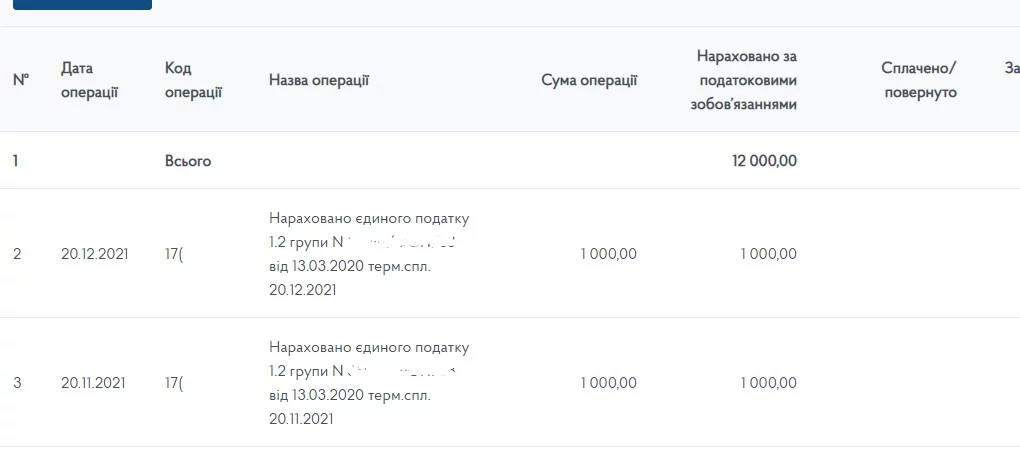Click the Сплачено/повернуто column header
This screenshot has height=451, width=1020.
pyautogui.click(x=918, y=80)
